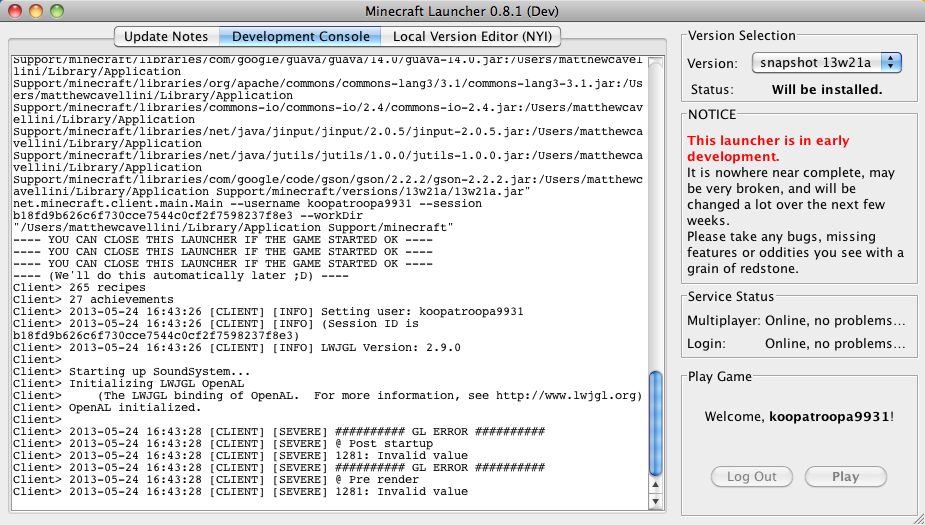925x525 pixels.
Task: Click the Play button
Action: click(x=845, y=477)
